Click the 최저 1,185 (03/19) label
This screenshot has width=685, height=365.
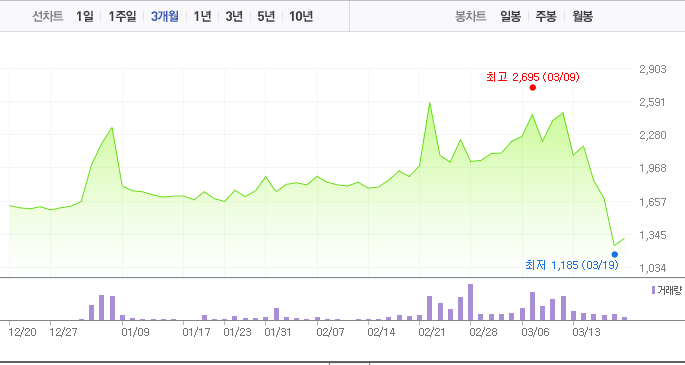[x=571, y=265]
